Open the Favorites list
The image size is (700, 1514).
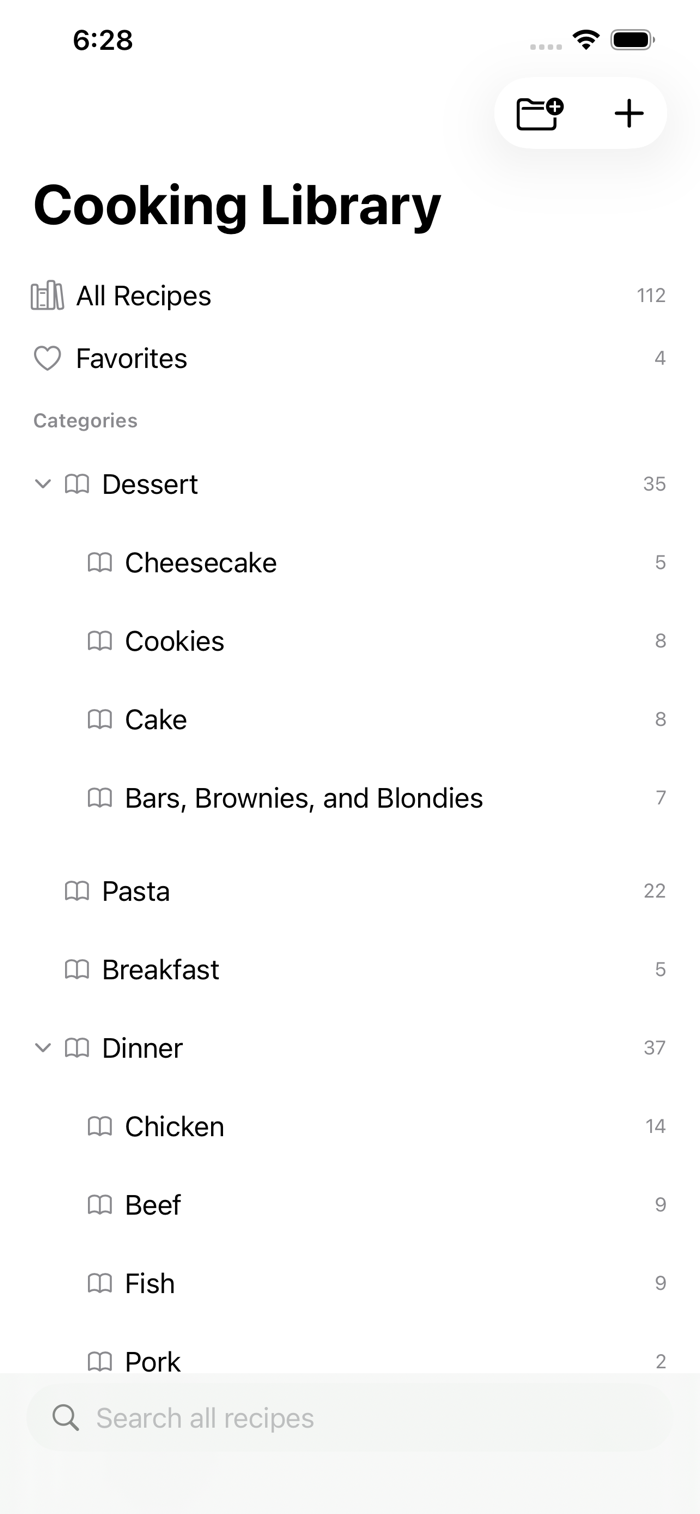pos(350,358)
